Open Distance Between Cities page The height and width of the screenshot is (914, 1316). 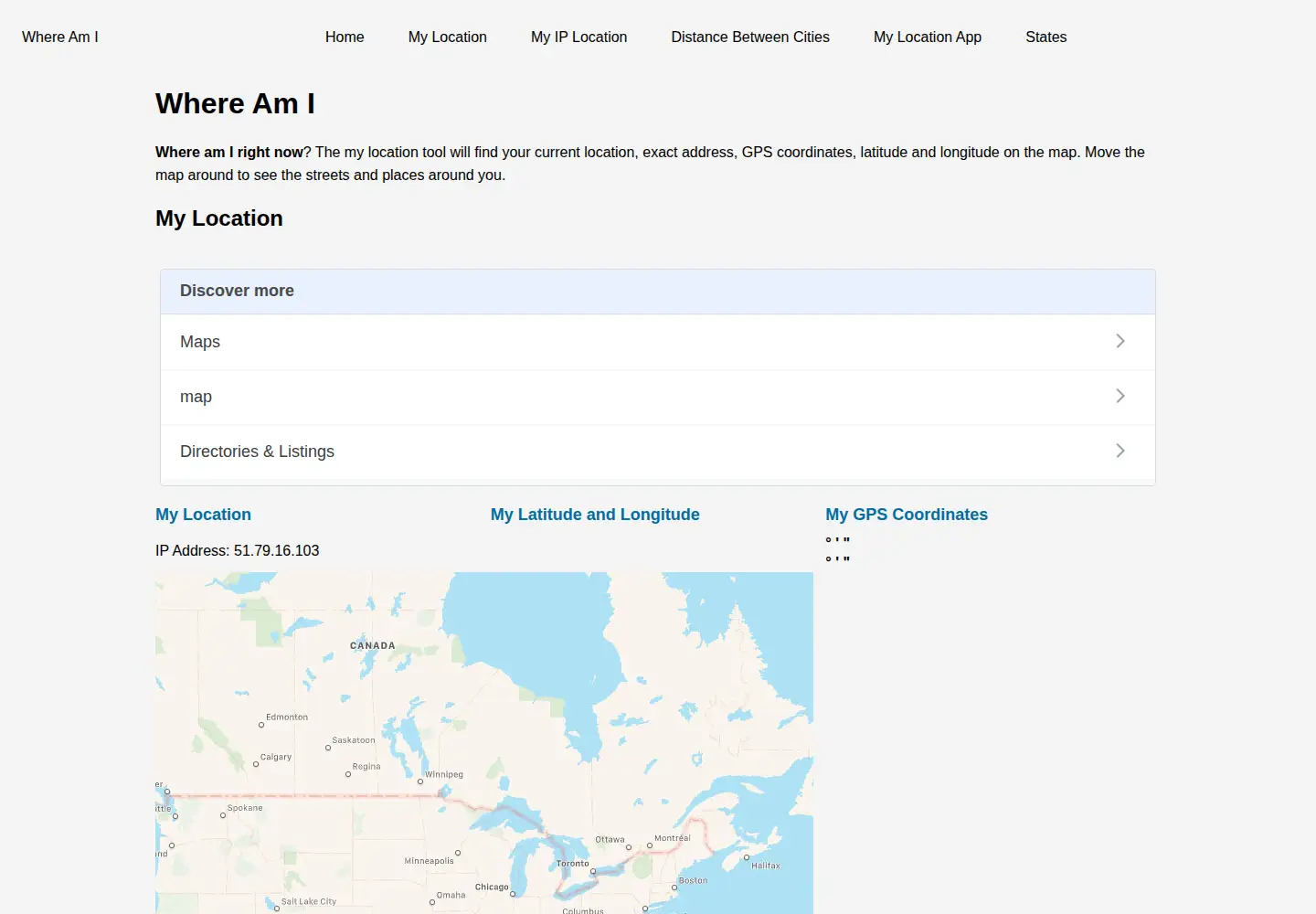click(x=750, y=37)
